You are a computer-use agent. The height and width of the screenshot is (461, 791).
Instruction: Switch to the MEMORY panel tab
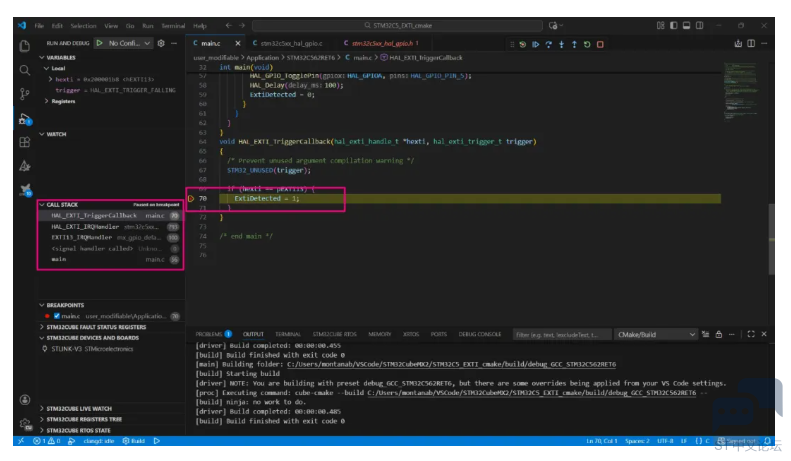pyautogui.click(x=380, y=334)
